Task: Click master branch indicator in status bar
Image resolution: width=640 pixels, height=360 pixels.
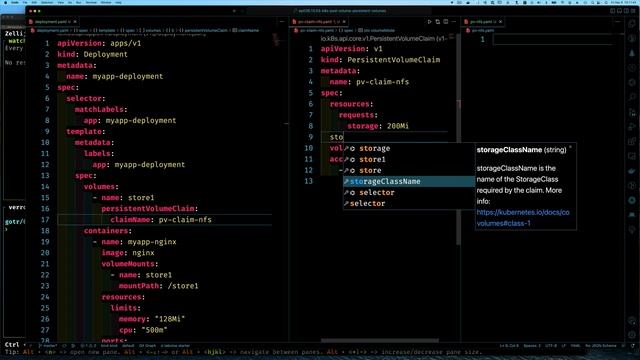Action: point(48,346)
